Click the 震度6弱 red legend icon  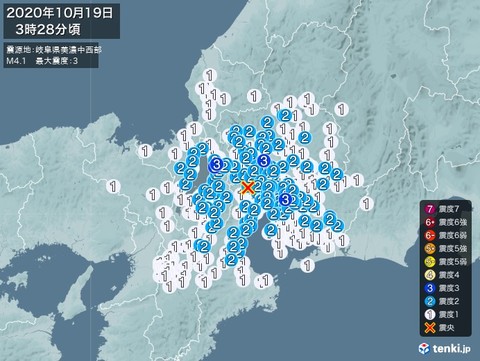click(x=430, y=236)
